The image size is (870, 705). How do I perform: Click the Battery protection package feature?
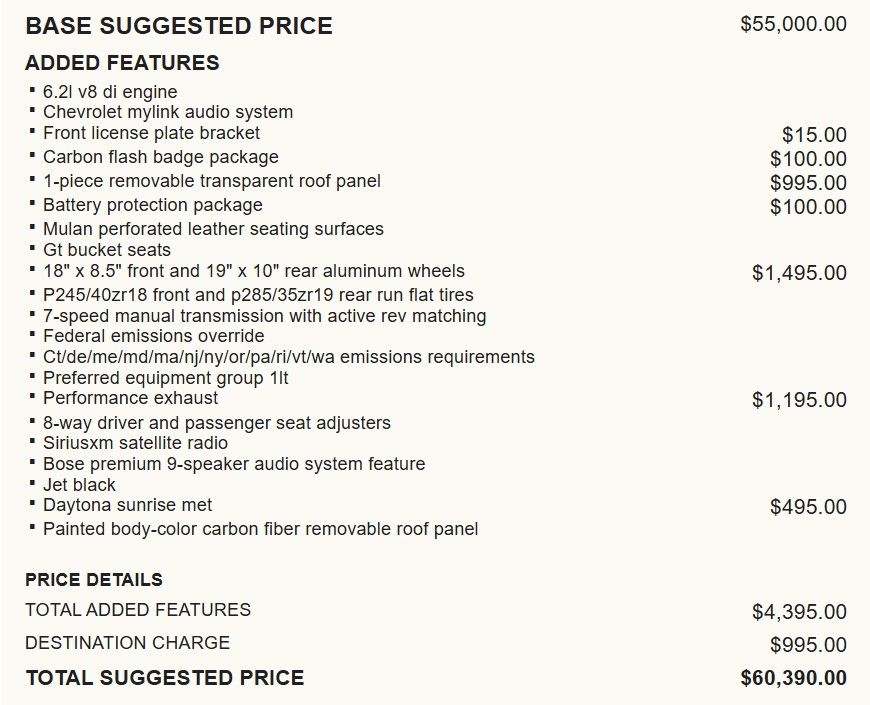pos(152,205)
